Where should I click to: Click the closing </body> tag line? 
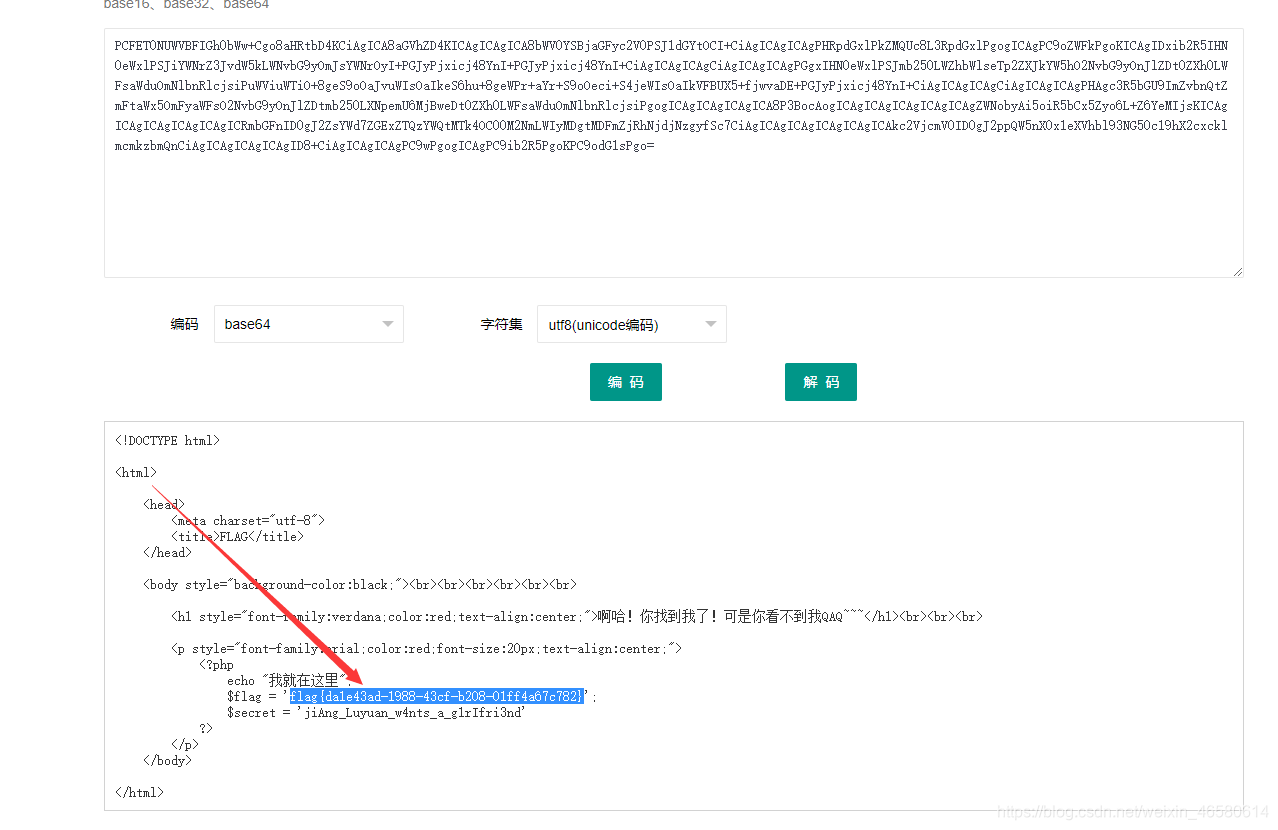click(x=167, y=760)
